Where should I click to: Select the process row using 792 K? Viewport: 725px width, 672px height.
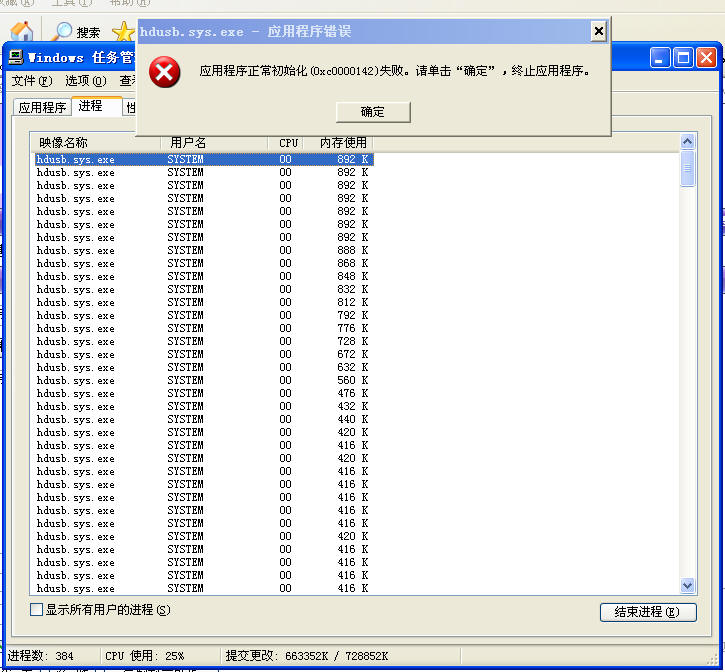click(x=203, y=315)
